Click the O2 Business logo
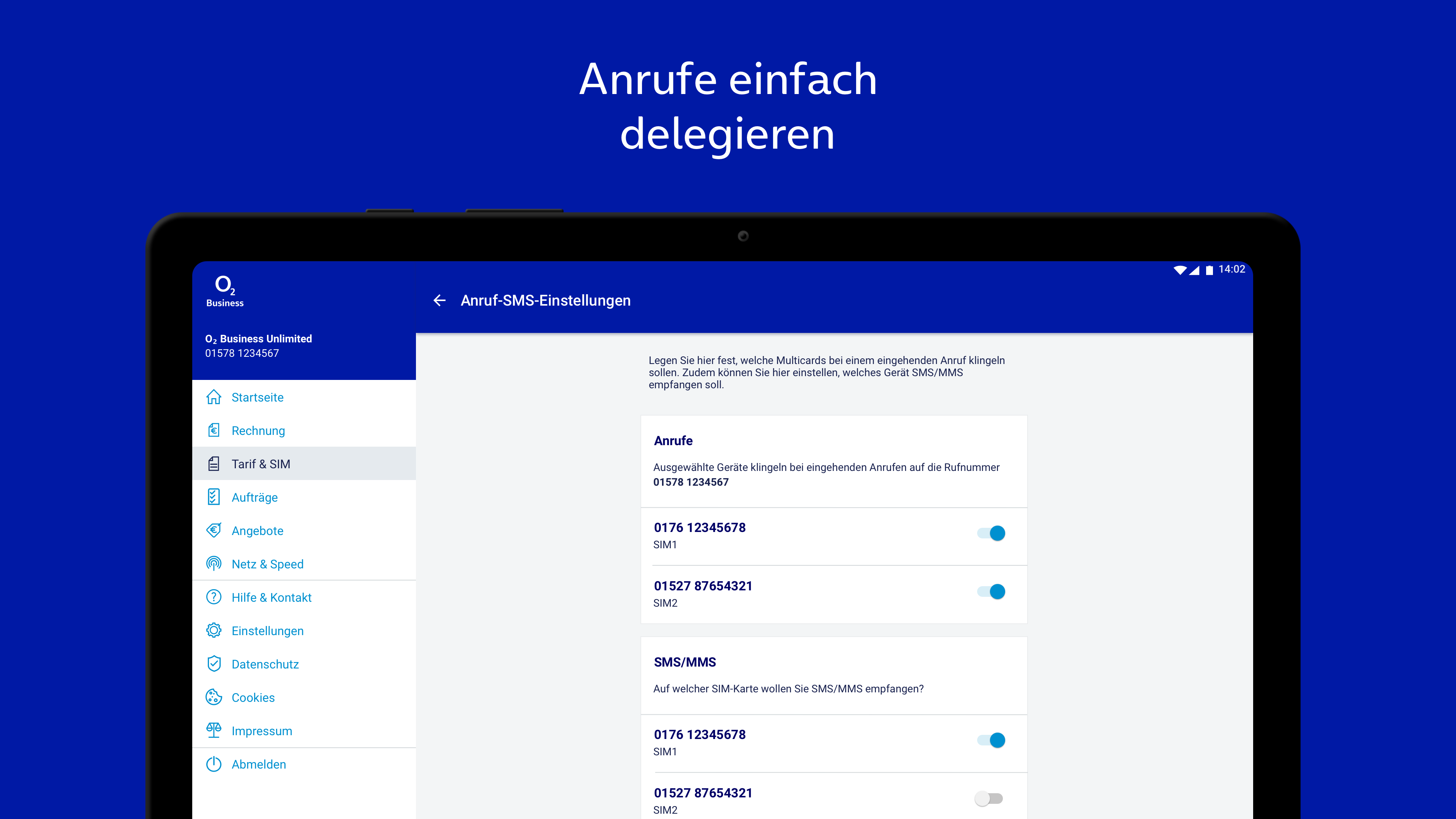 pos(225,291)
